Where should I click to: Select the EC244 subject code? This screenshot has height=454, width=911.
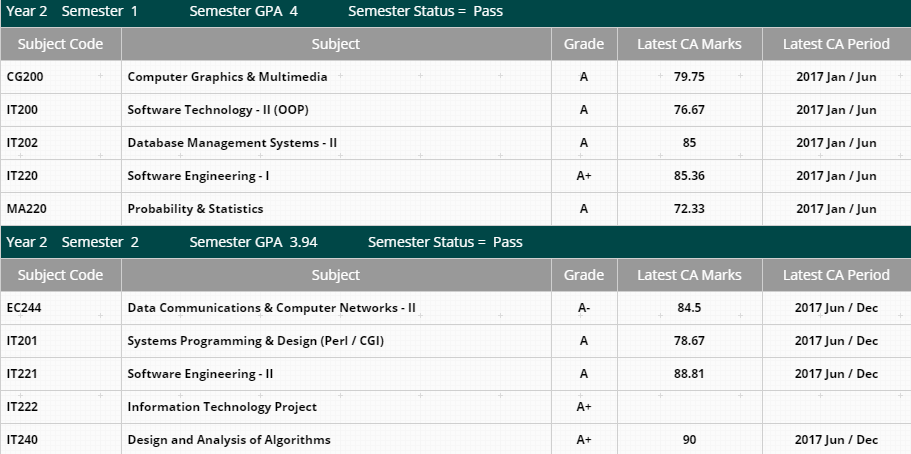pos(24,308)
